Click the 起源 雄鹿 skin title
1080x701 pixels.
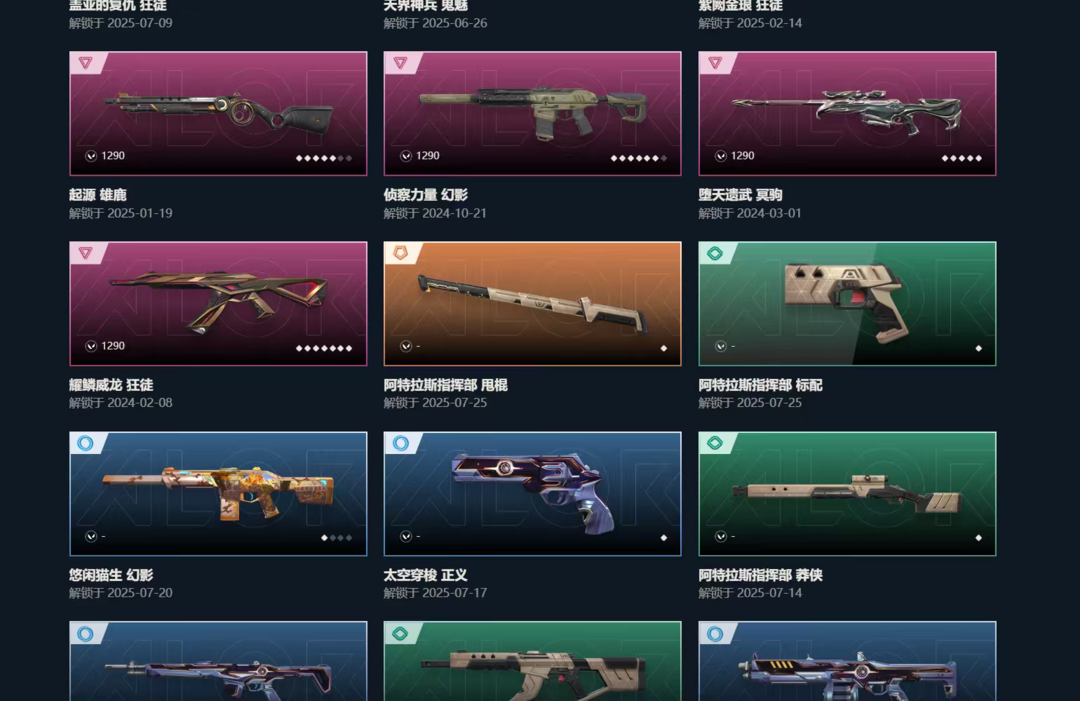(98, 195)
